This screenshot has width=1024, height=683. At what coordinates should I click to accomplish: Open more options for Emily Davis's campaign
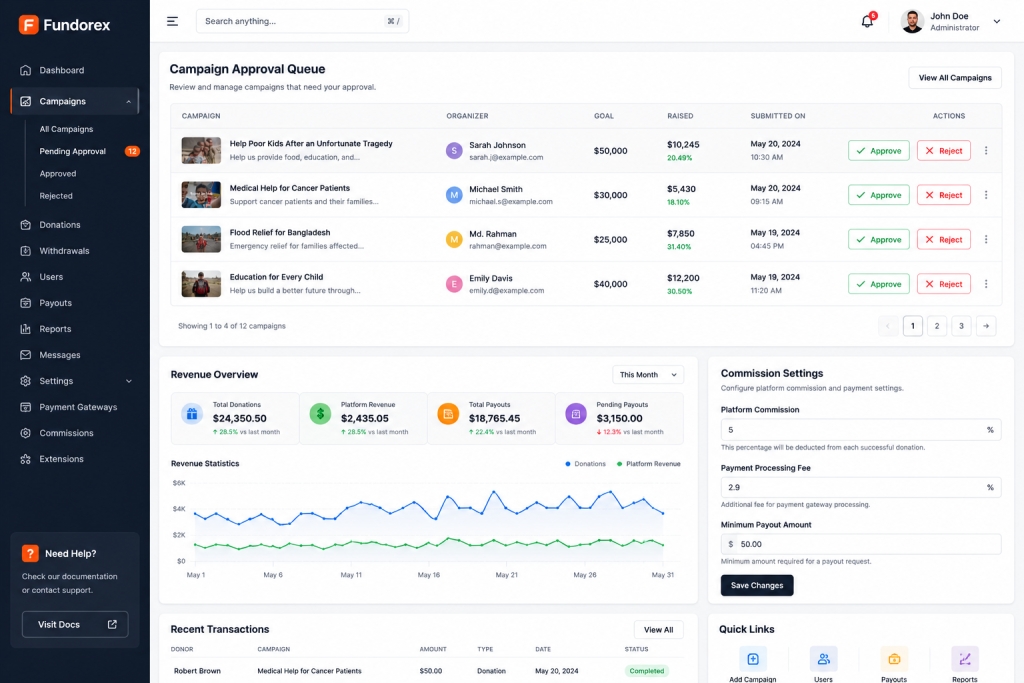tap(986, 284)
